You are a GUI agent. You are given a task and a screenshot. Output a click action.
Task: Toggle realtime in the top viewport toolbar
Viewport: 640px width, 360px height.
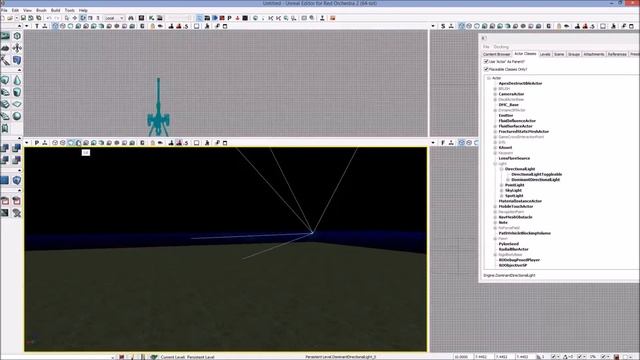44,26
